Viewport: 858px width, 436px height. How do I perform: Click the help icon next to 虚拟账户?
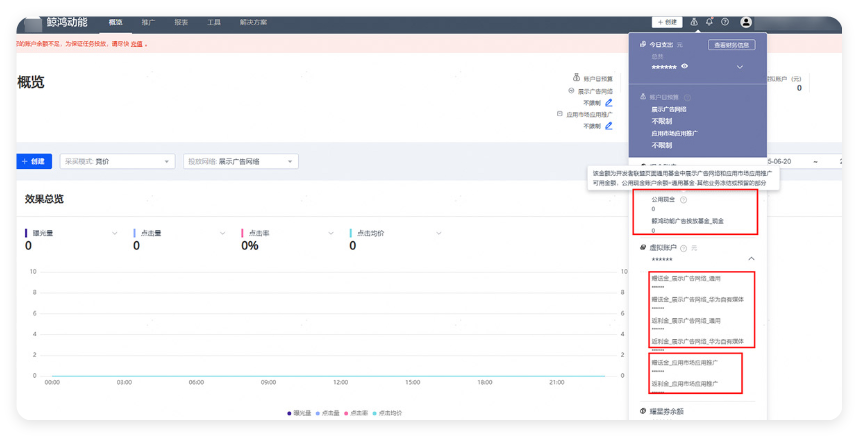pyautogui.click(x=683, y=248)
